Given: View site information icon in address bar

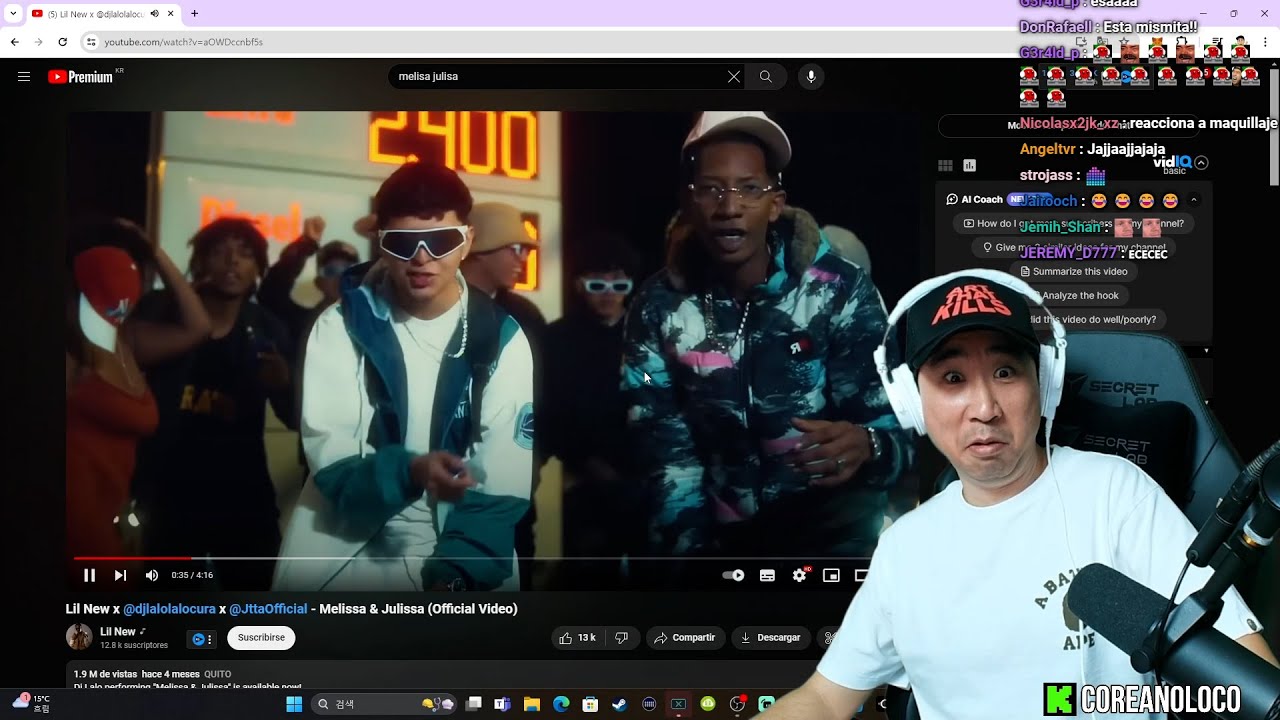Looking at the screenshot, I should [91, 42].
